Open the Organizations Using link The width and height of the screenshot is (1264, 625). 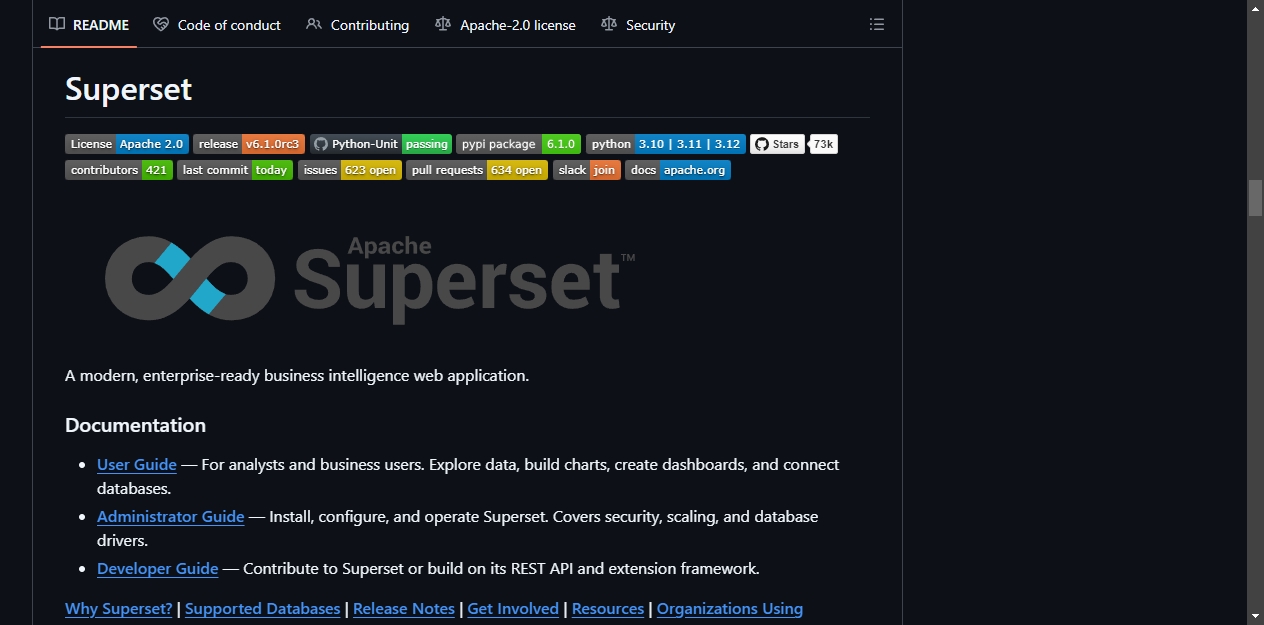pyautogui.click(x=730, y=609)
